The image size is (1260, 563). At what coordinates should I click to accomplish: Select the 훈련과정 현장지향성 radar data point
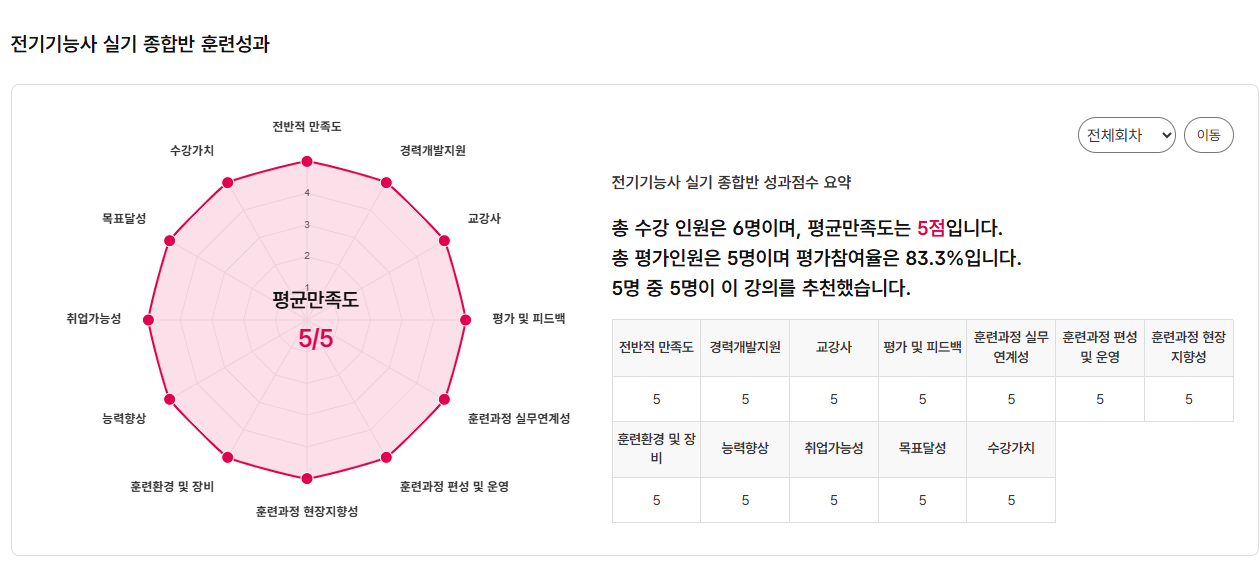[x=307, y=478]
